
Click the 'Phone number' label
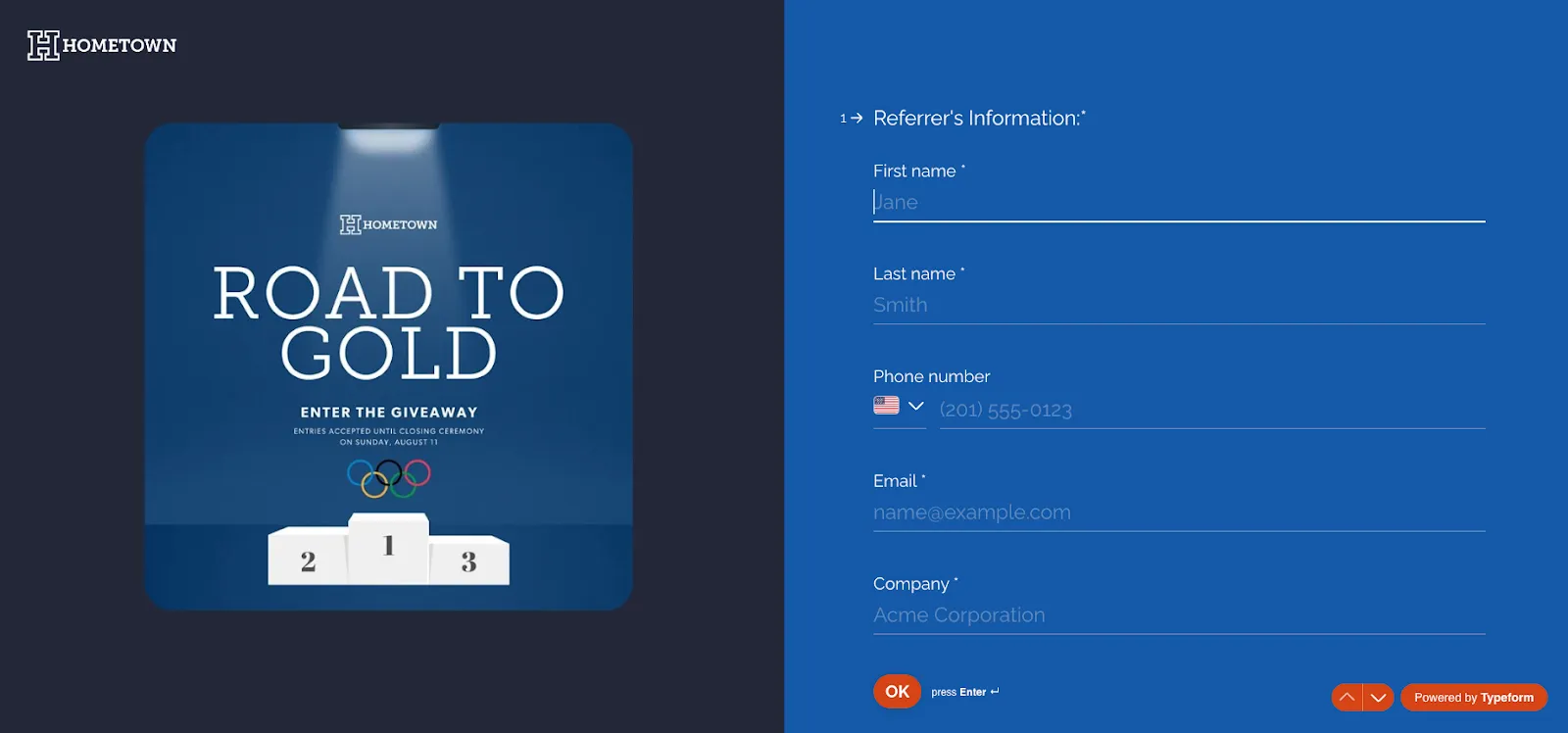click(x=931, y=376)
